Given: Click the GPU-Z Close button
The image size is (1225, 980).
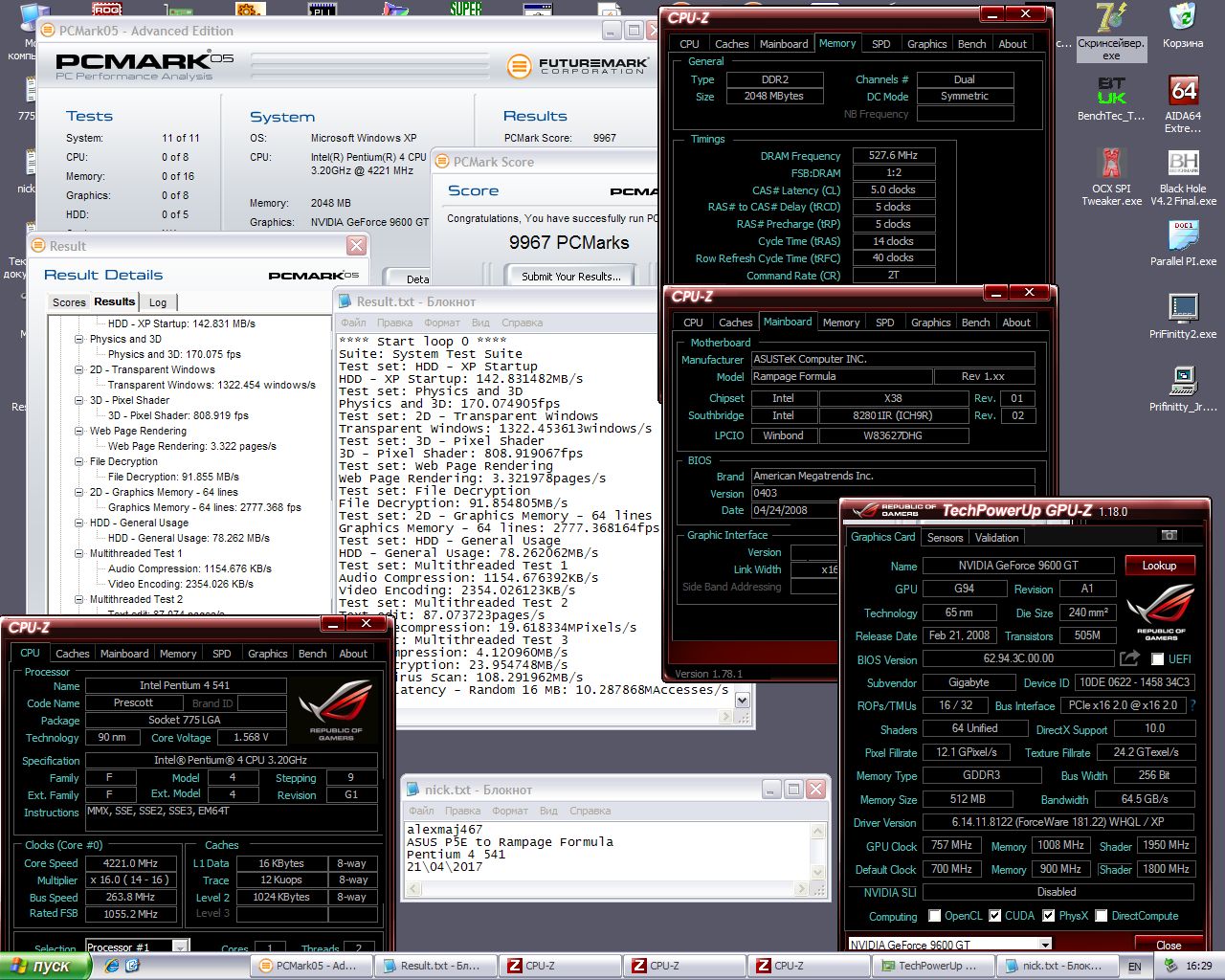Looking at the screenshot, I should 1169,945.
